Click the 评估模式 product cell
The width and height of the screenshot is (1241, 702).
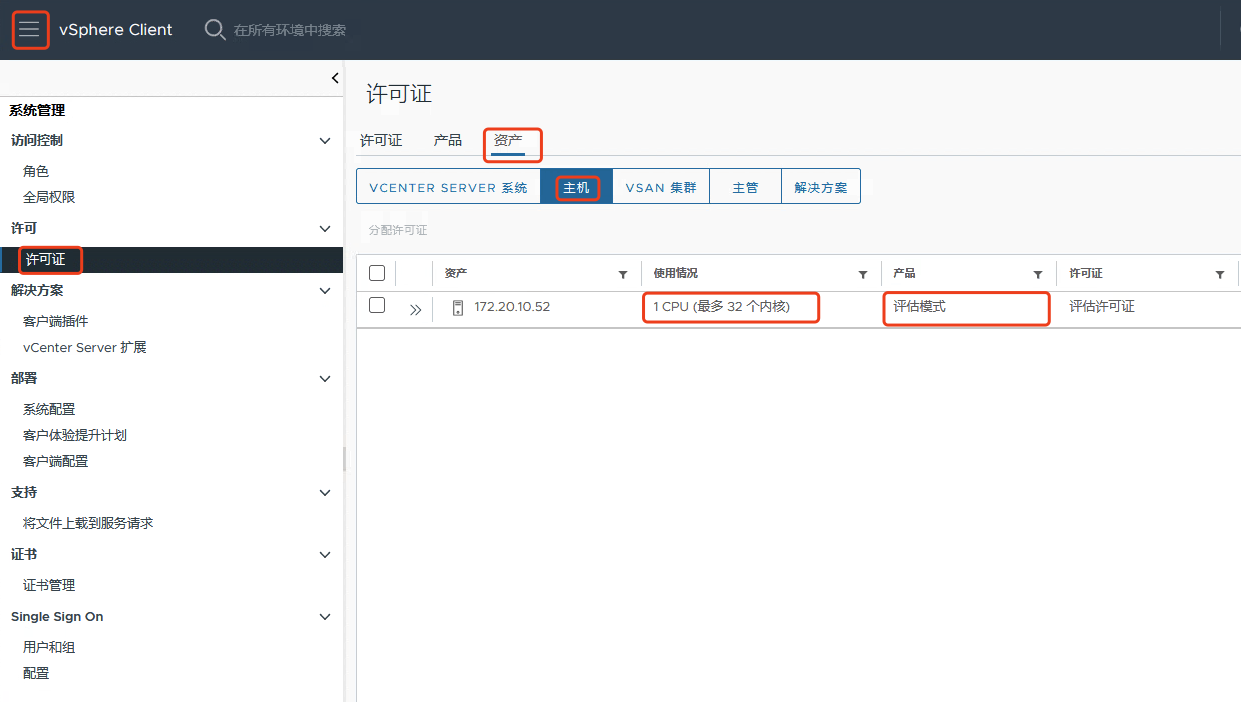(919, 307)
